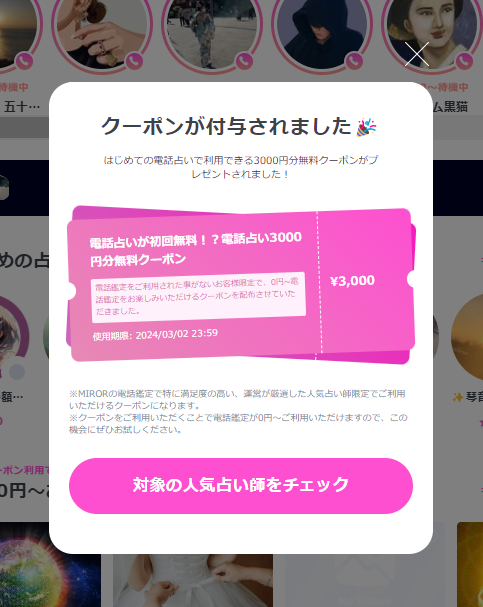Open hand with rings fortune teller avatar

102,32
